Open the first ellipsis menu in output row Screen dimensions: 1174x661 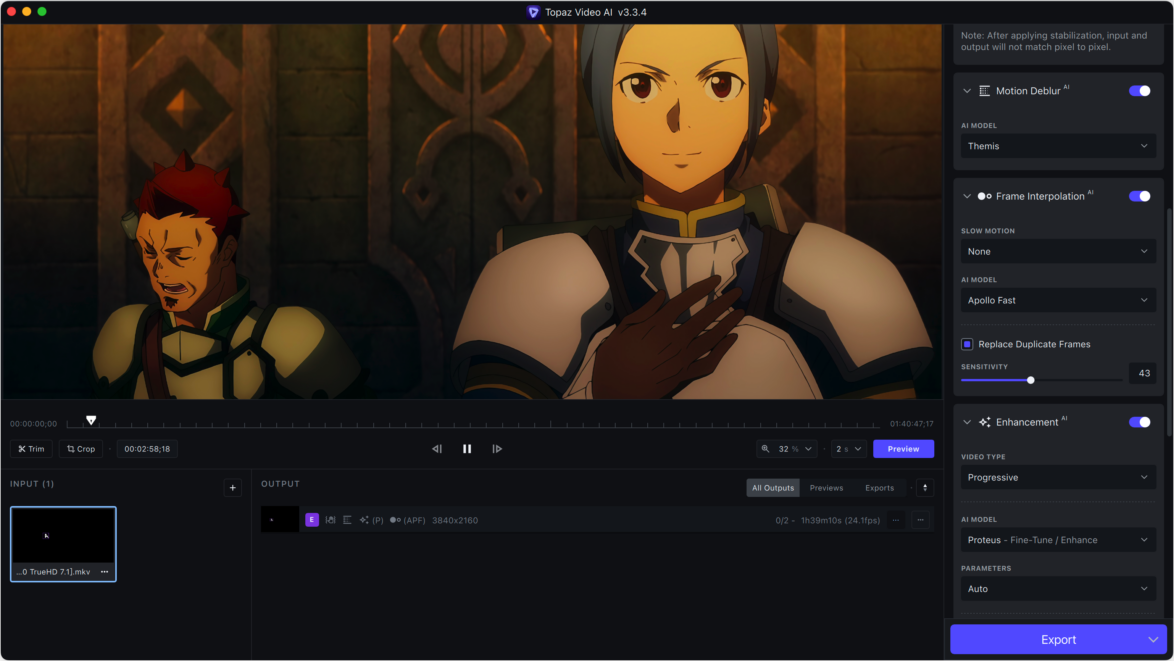point(895,520)
